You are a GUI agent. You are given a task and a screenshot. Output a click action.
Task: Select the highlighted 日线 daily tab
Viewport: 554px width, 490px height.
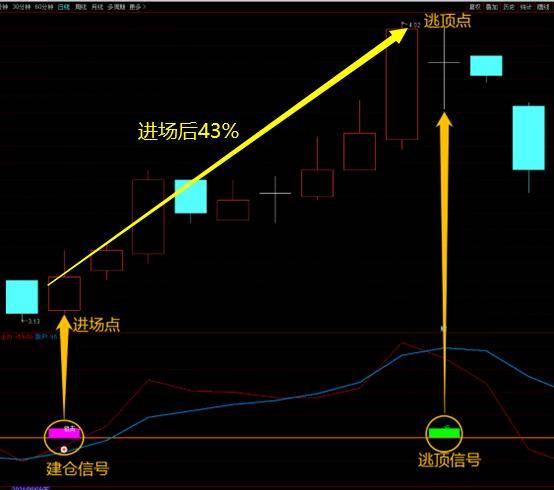click(x=64, y=7)
